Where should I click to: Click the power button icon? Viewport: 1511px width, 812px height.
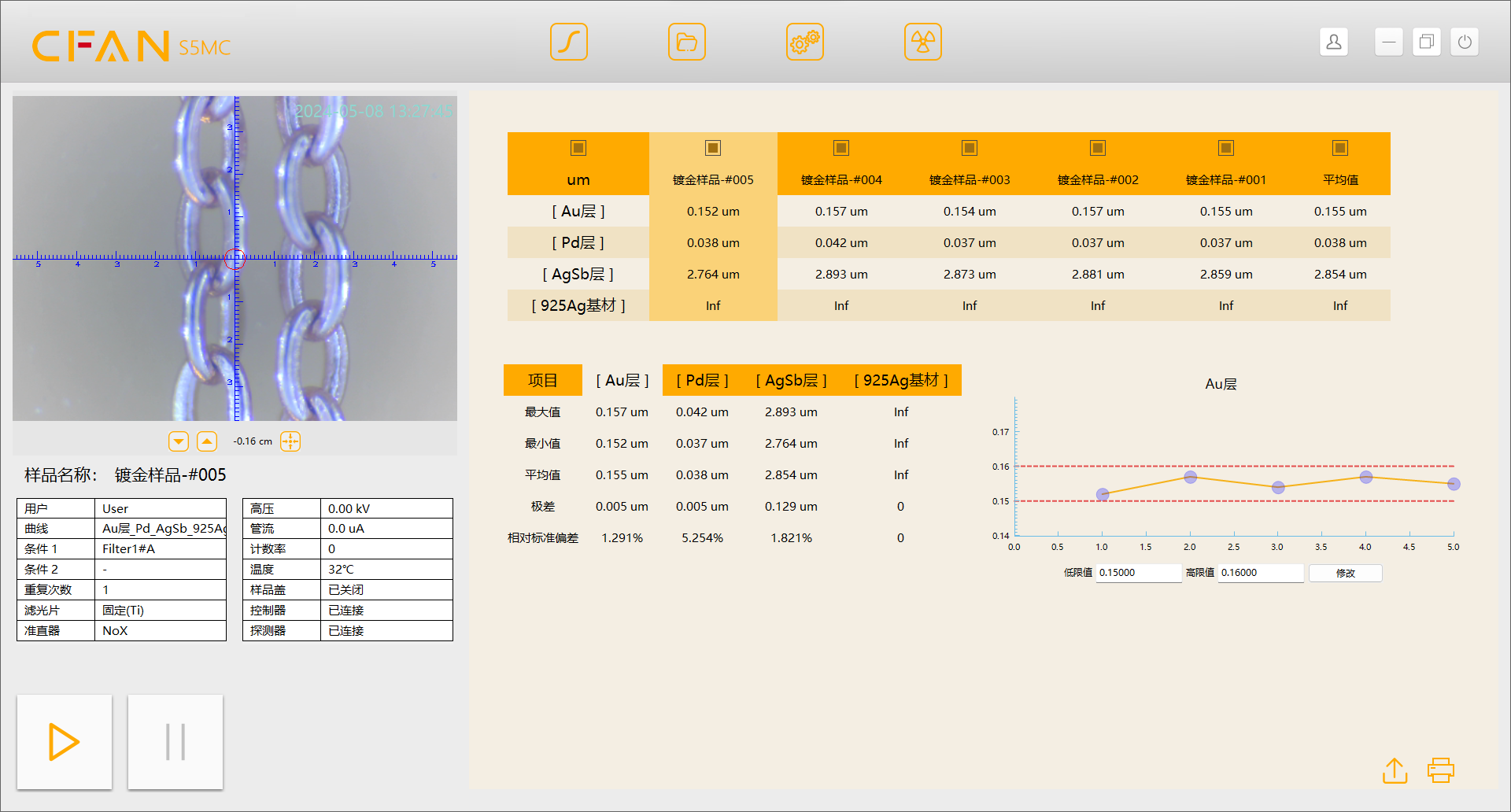1465,42
